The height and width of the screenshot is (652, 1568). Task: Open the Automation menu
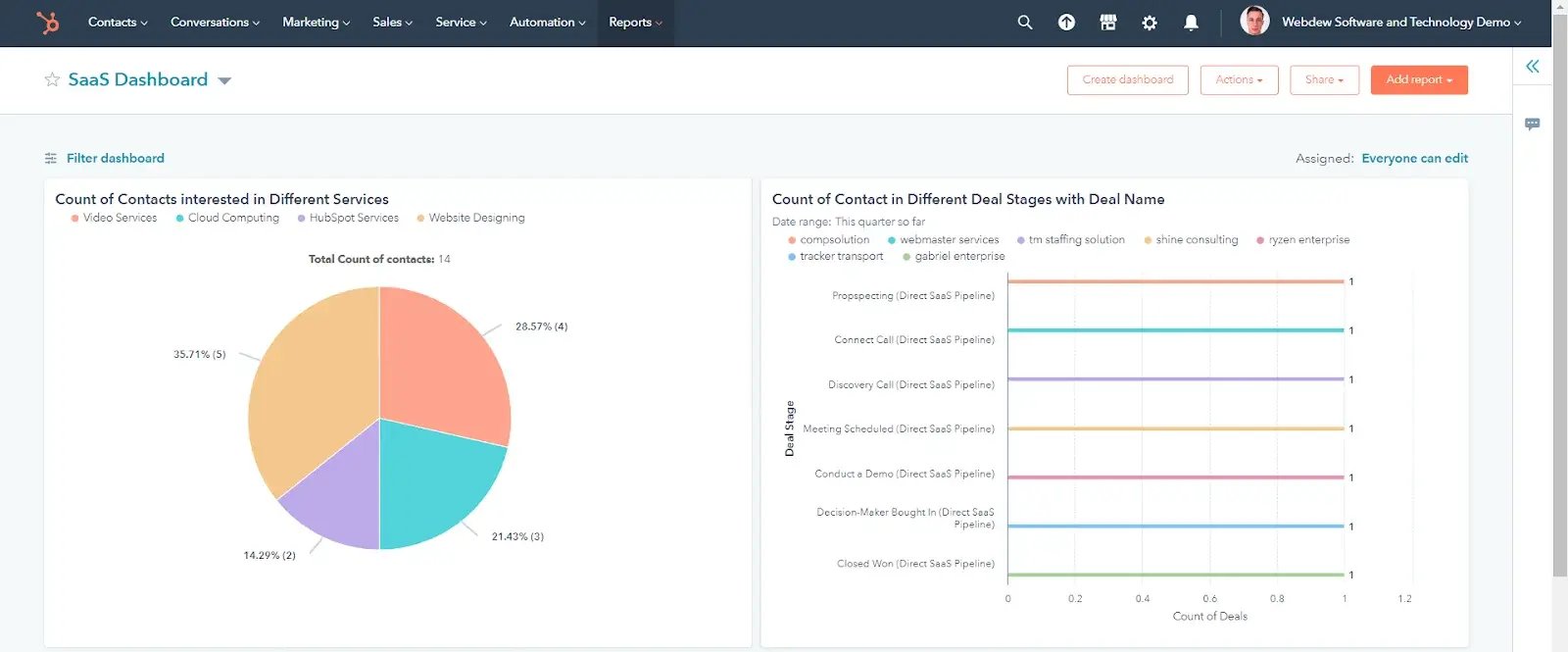pyautogui.click(x=547, y=22)
